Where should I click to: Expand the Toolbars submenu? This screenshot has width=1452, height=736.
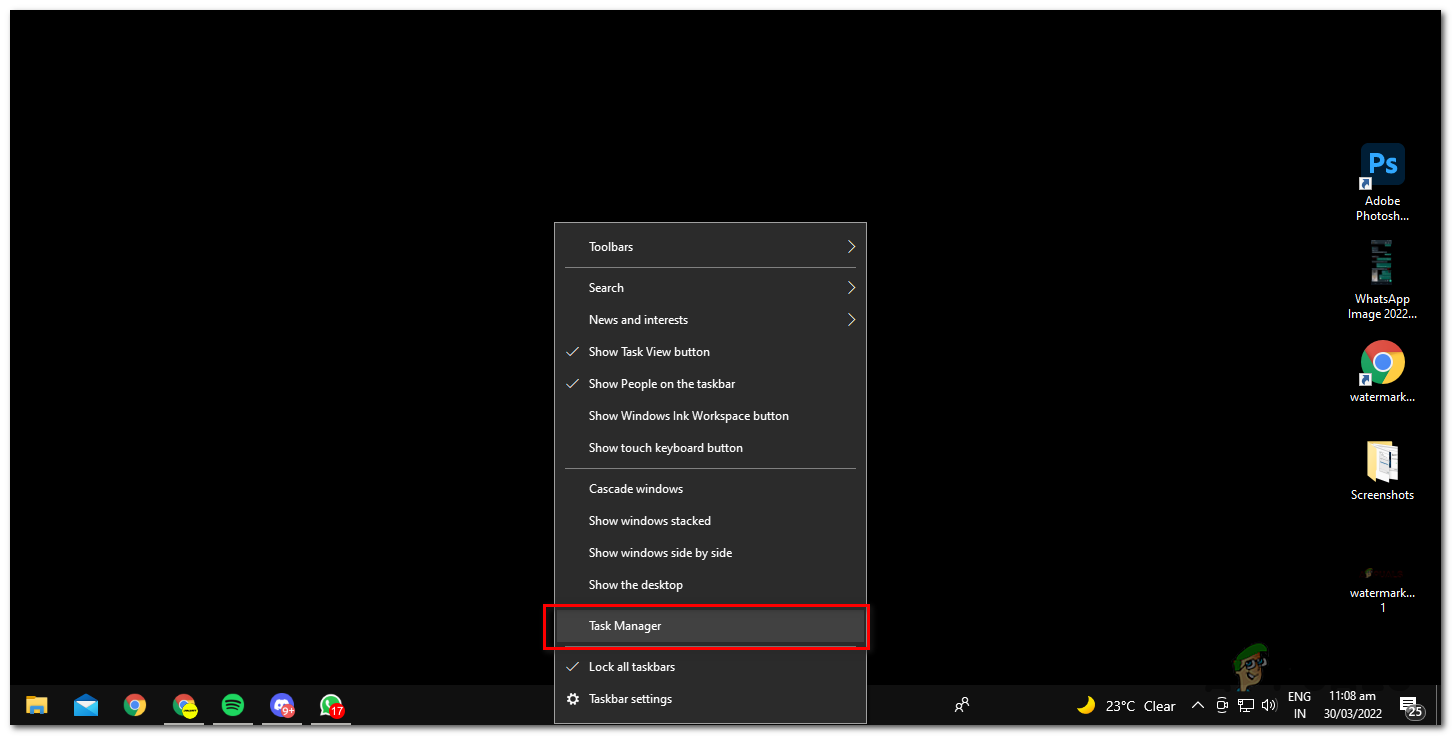tap(611, 246)
